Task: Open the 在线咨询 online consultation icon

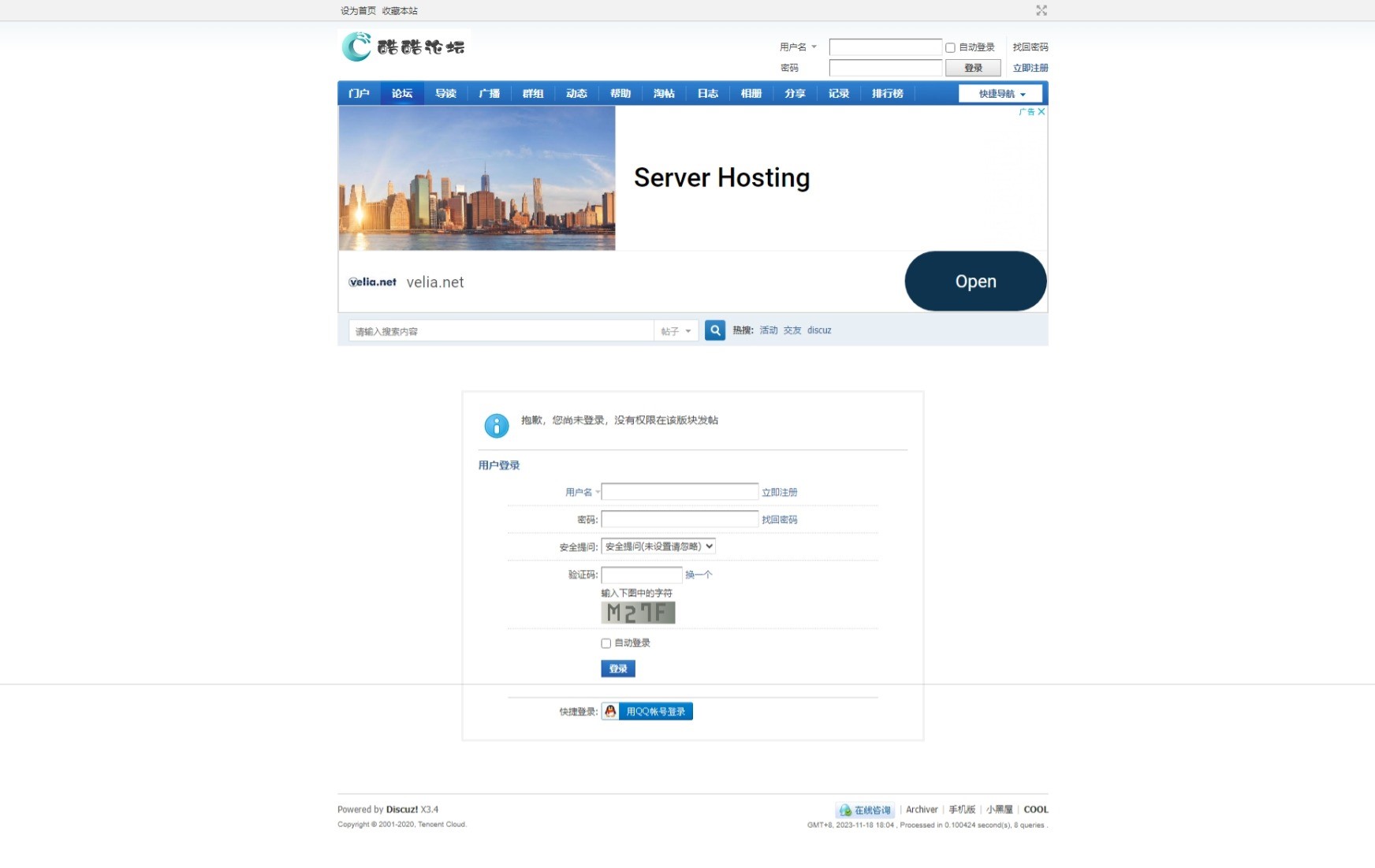Action: tap(845, 810)
